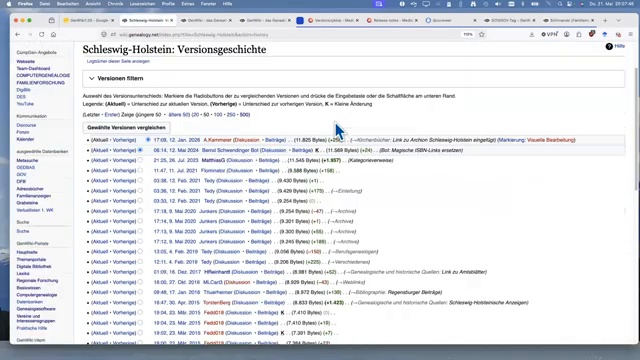This screenshot has width=640, height=360.
Task: Close the Schleswig-Holstein tab
Action: [x=171, y=20]
